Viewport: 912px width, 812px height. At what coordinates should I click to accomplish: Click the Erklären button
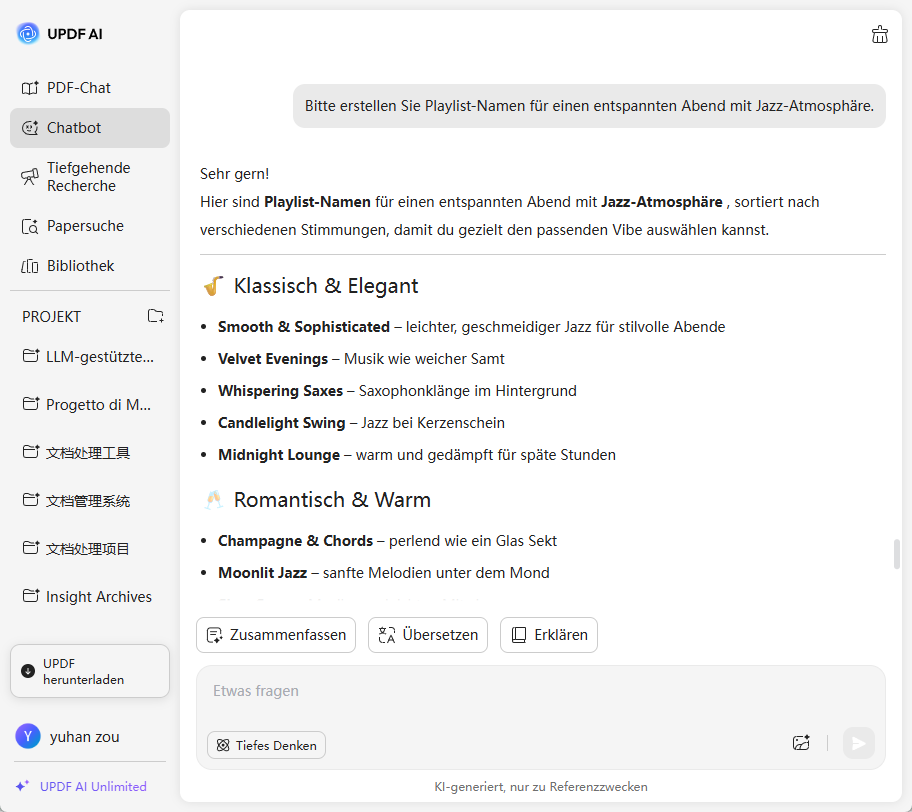[549, 635]
